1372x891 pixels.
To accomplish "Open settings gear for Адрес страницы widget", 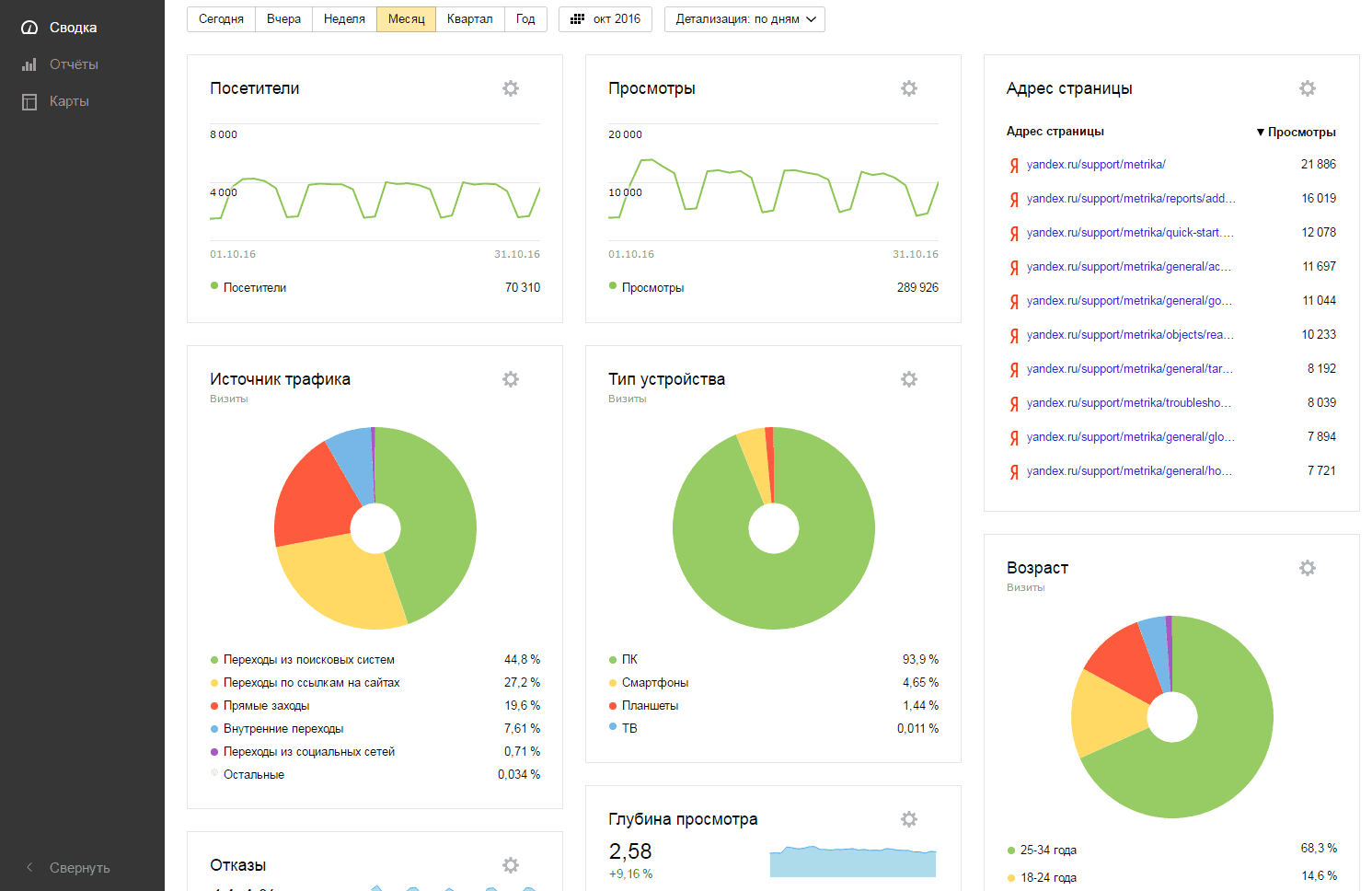I will [x=1308, y=88].
